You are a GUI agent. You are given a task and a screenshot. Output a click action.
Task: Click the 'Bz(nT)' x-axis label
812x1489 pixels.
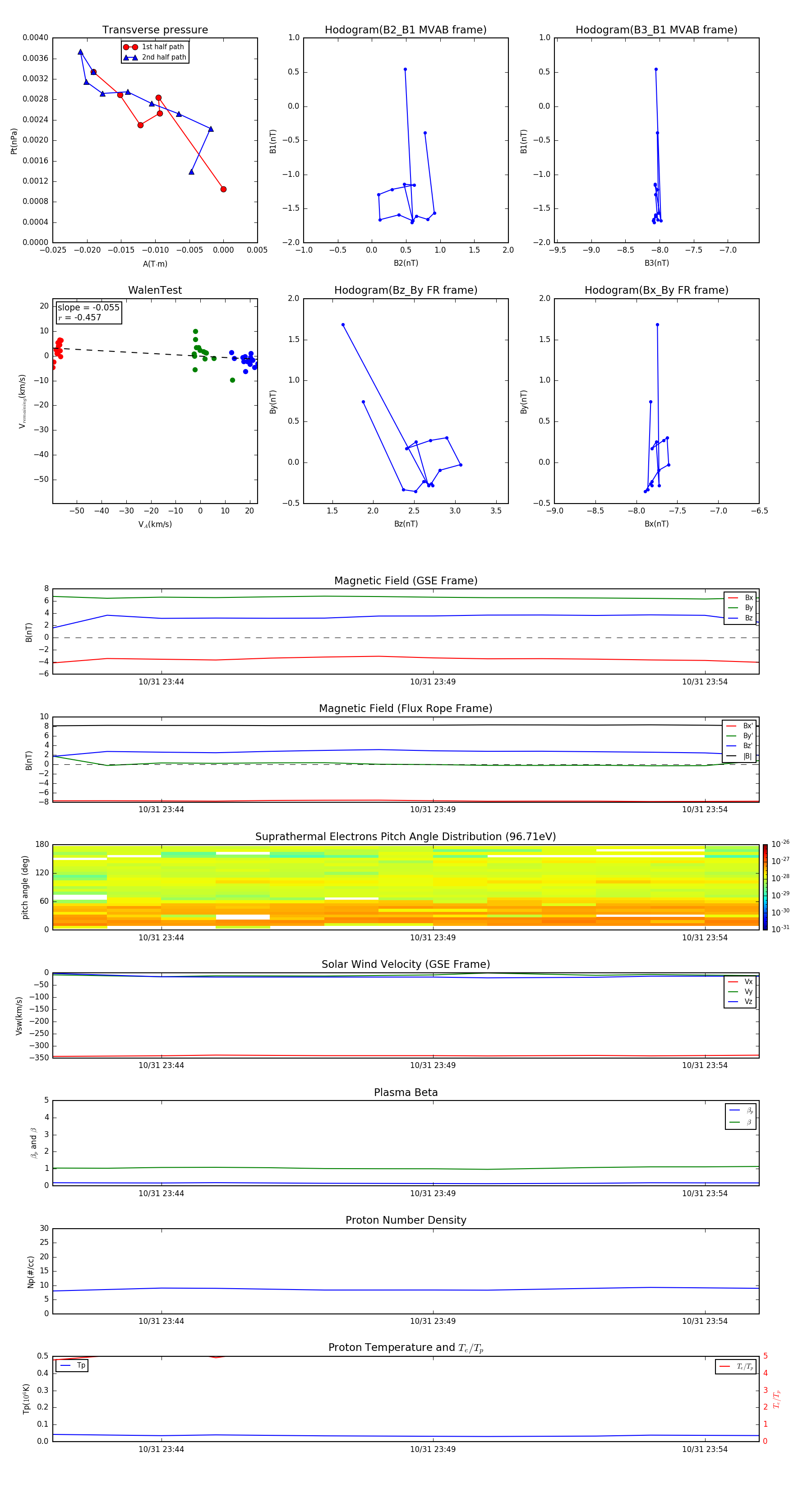tap(406, 524)
